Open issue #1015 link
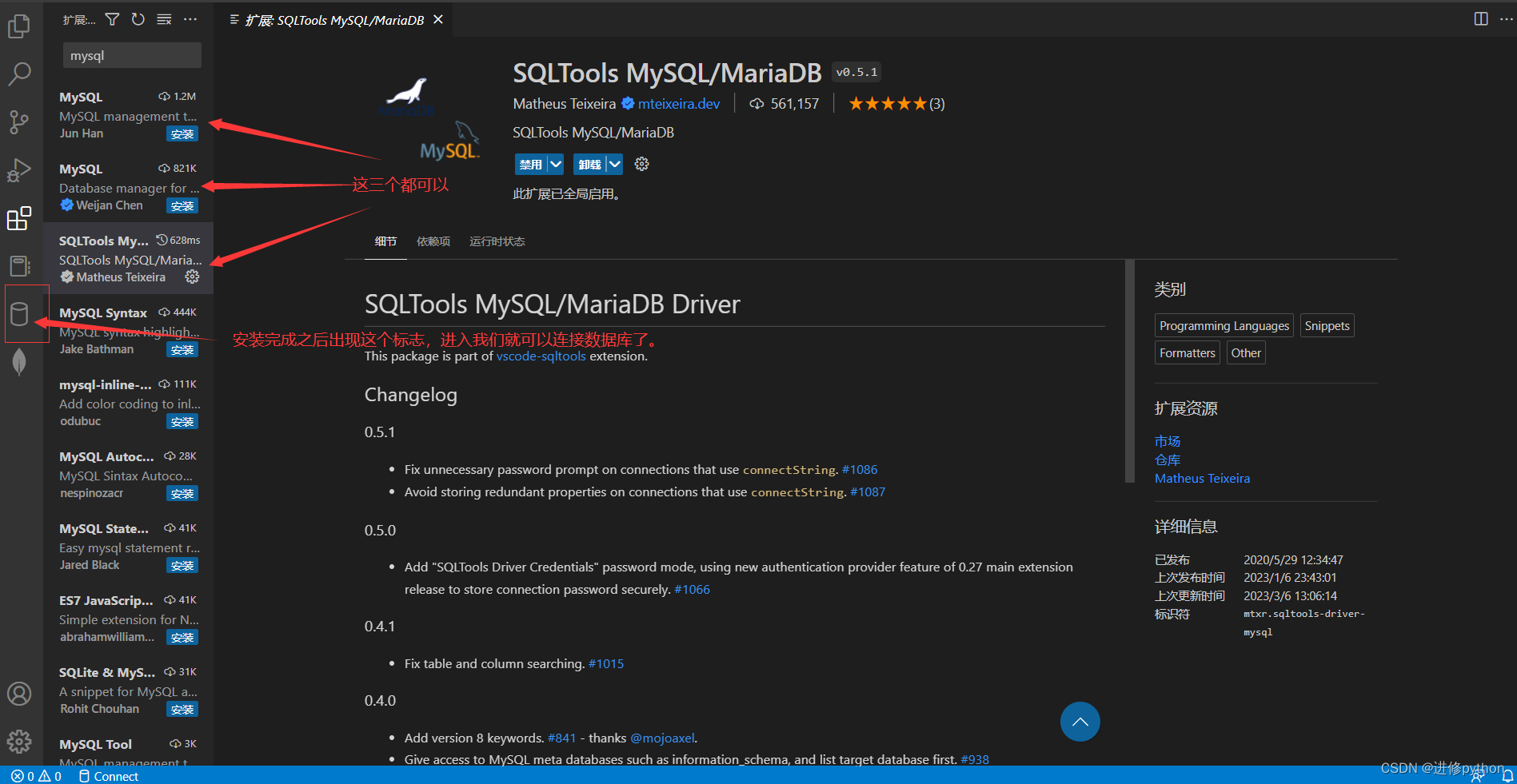 click(x=606, y=664)
